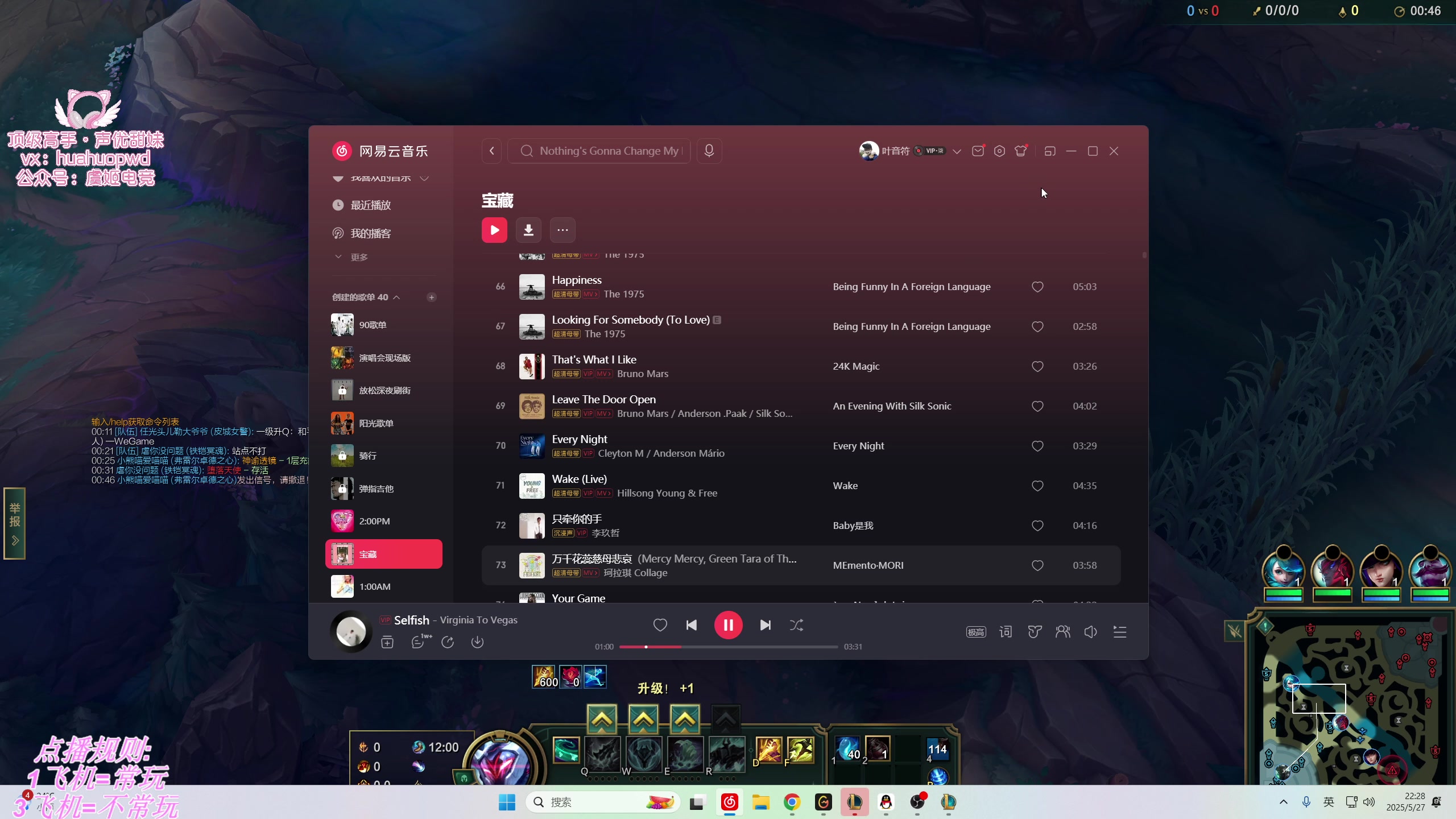1456x819 pixels.
Task: Seek in the song progress bar
Action: pos(728,647)
